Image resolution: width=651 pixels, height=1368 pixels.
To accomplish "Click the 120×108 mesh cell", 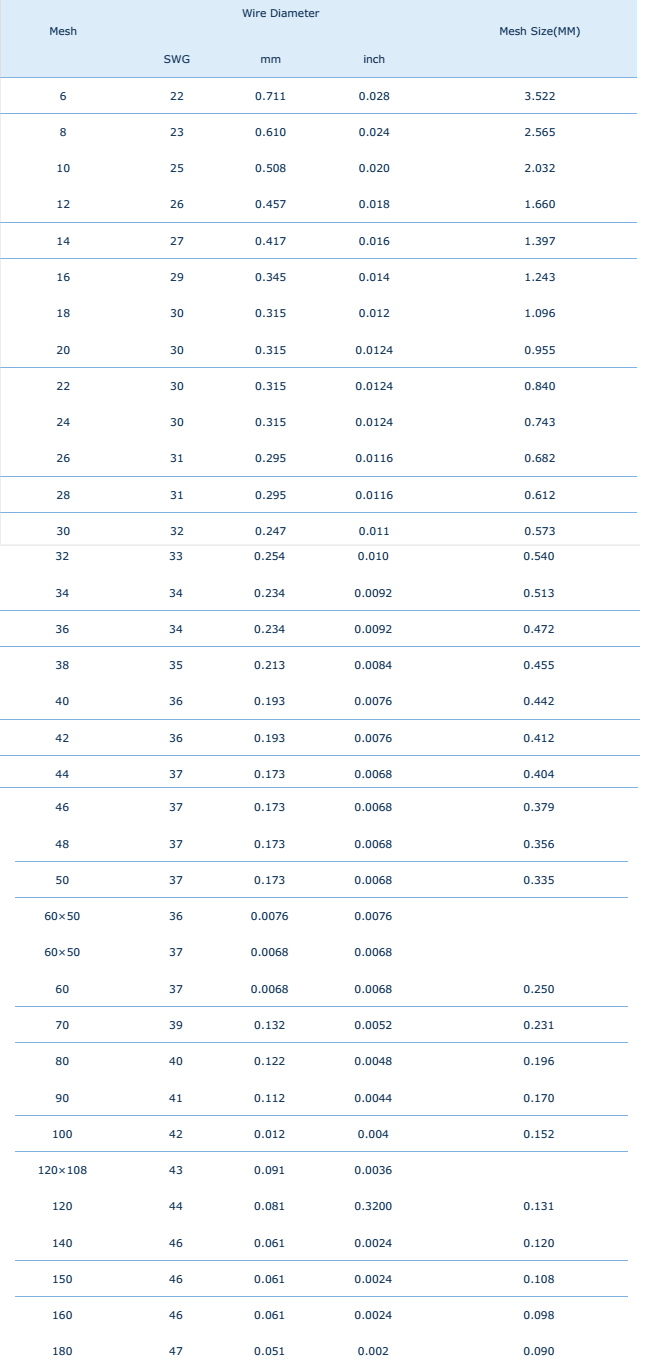I will pyautogui.click(x=63, y=1171).
